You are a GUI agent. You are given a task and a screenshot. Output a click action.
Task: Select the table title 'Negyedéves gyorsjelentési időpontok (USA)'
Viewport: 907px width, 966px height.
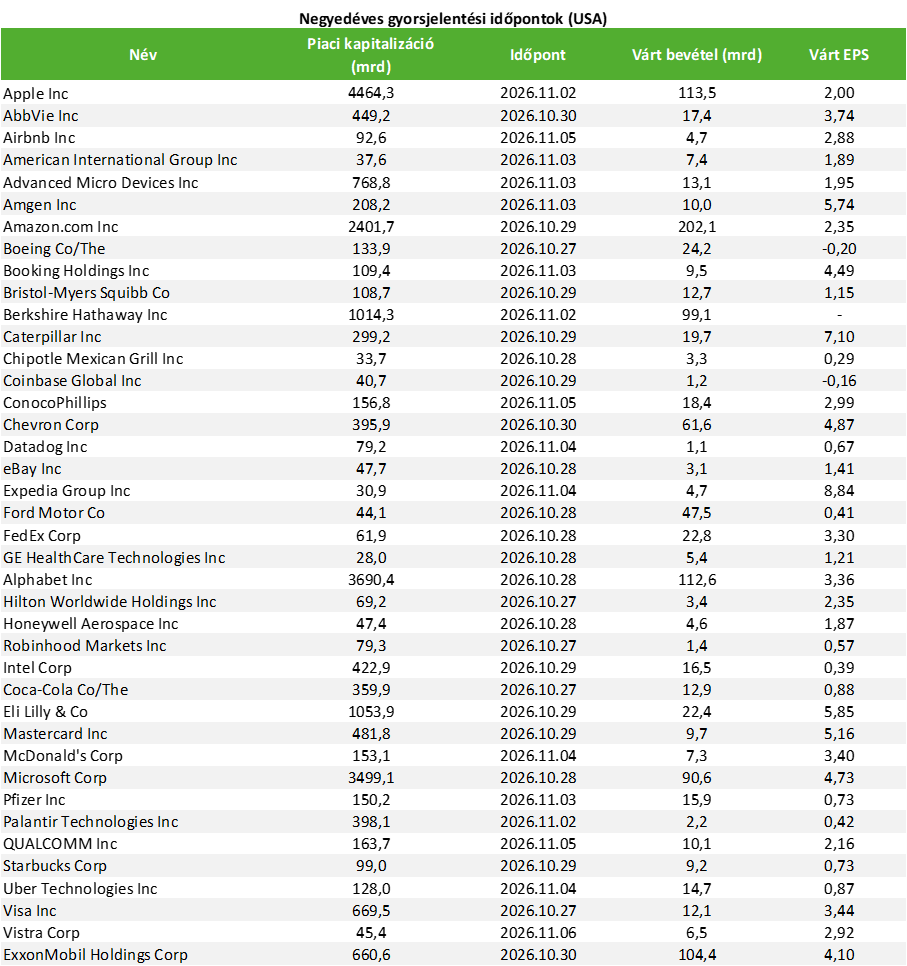click(453, 18)
